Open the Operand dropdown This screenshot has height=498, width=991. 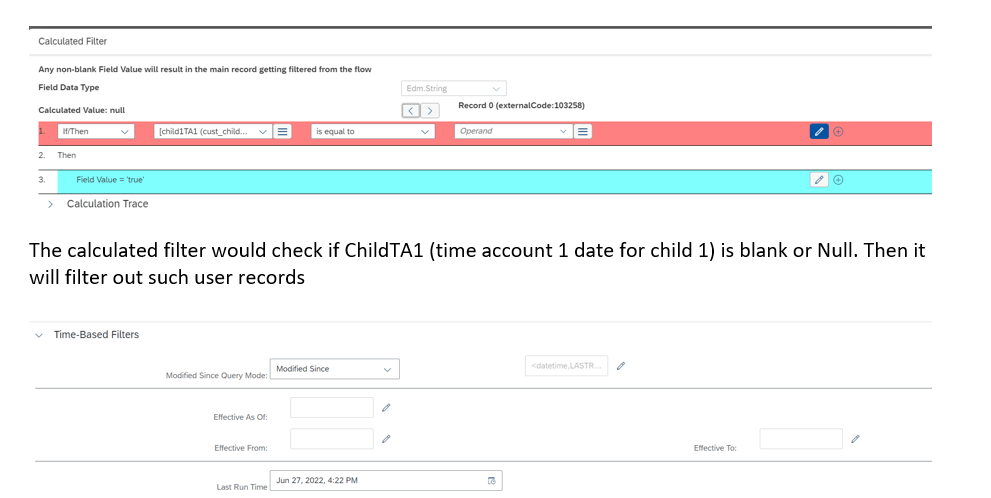coord(513,131)
